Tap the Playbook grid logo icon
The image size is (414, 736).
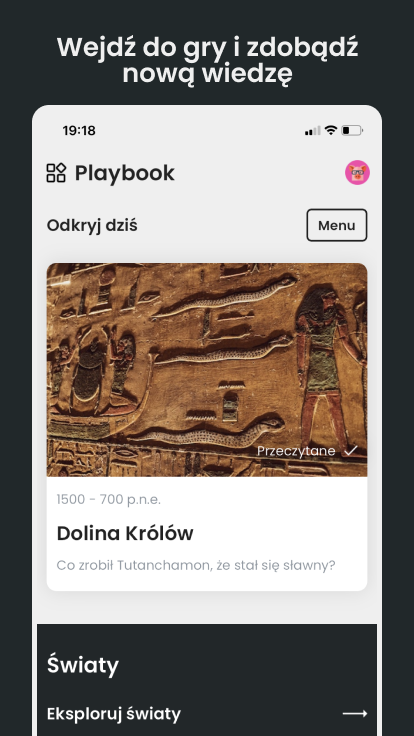(56, 173)
